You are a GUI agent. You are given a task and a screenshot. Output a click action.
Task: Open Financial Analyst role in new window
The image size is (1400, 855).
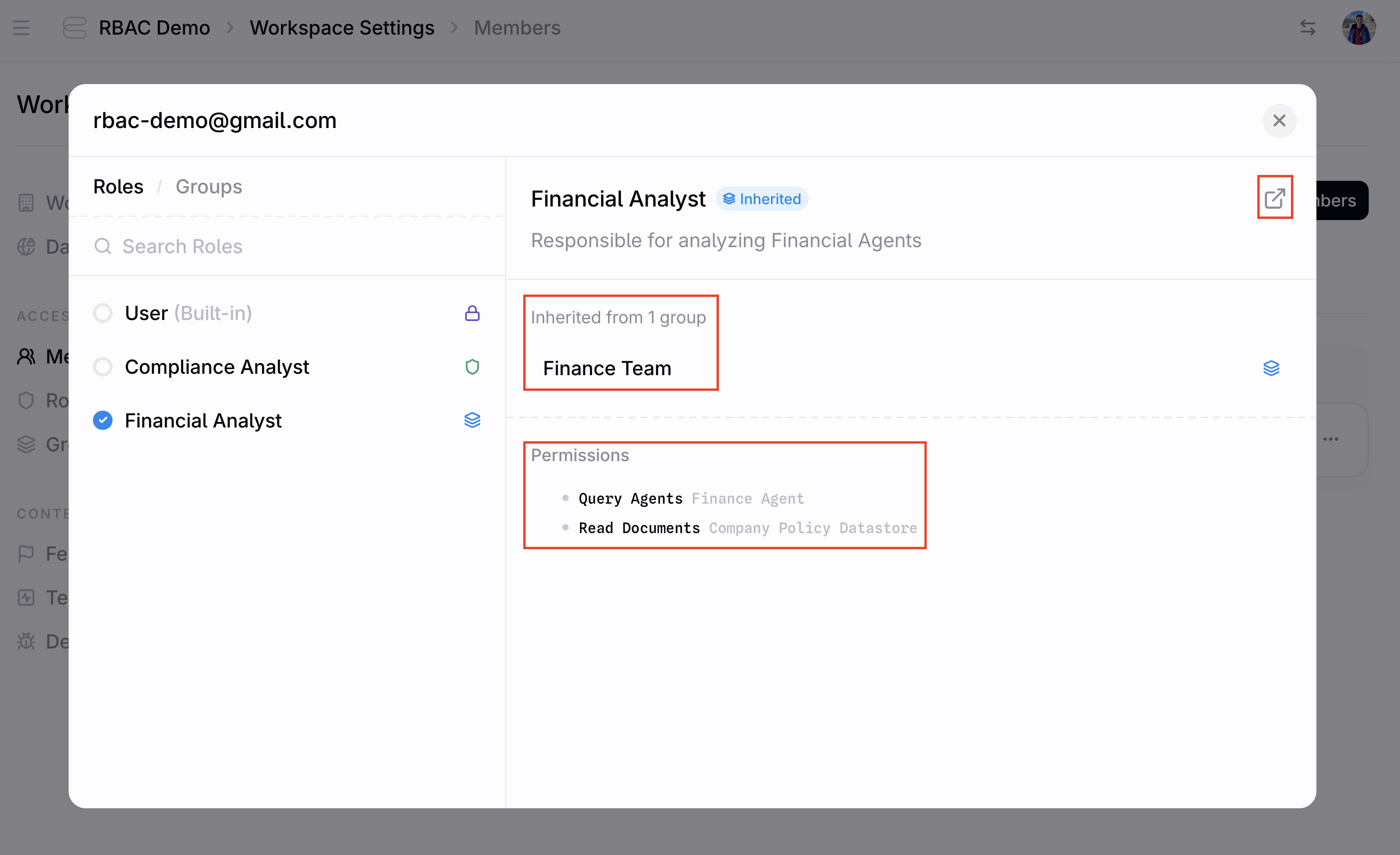(x=1274, y=198)
